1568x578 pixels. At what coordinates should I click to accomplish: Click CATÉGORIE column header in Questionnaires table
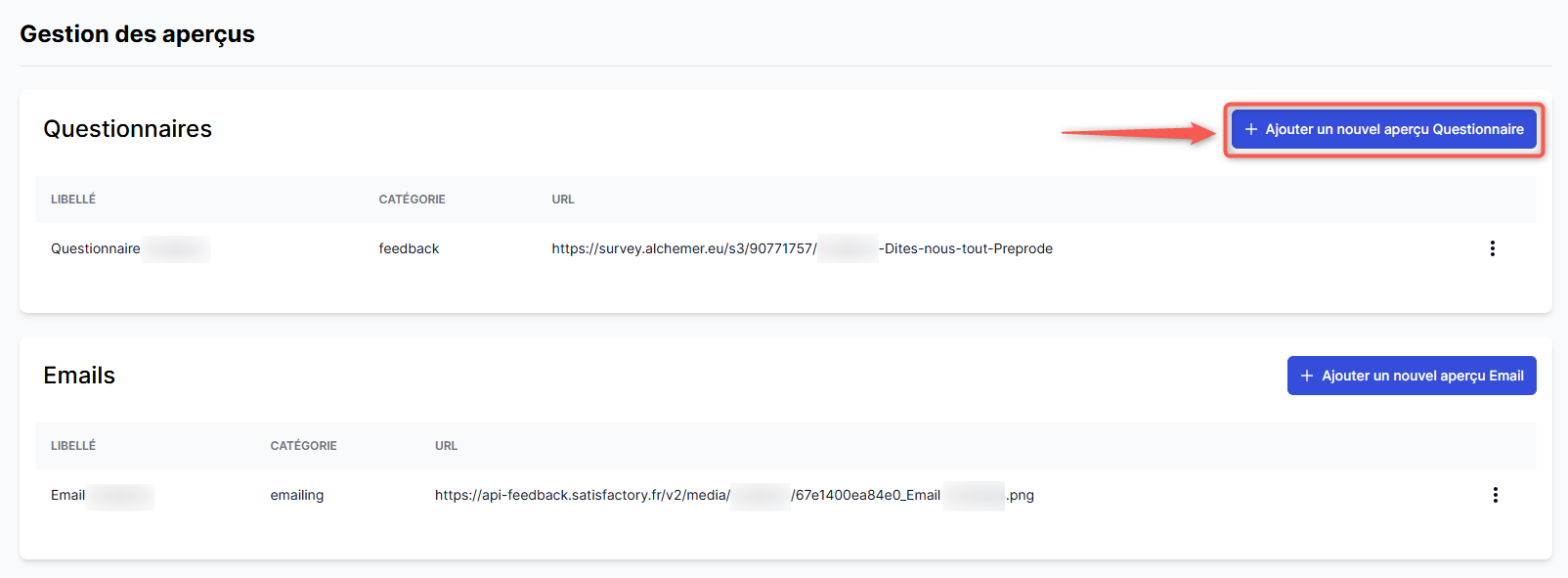click(412, 200)
